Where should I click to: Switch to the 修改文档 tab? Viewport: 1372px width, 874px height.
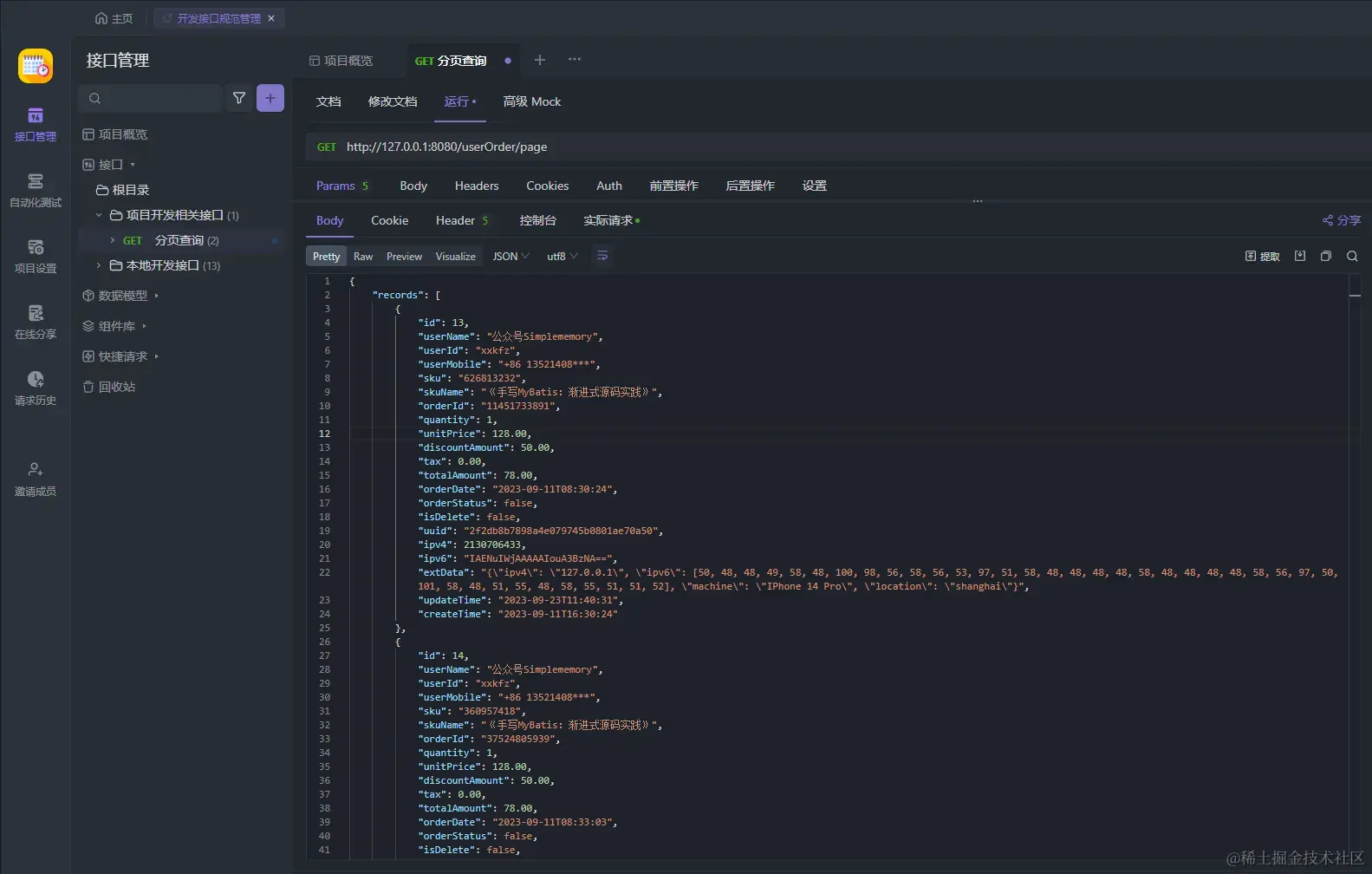[393, 101]
